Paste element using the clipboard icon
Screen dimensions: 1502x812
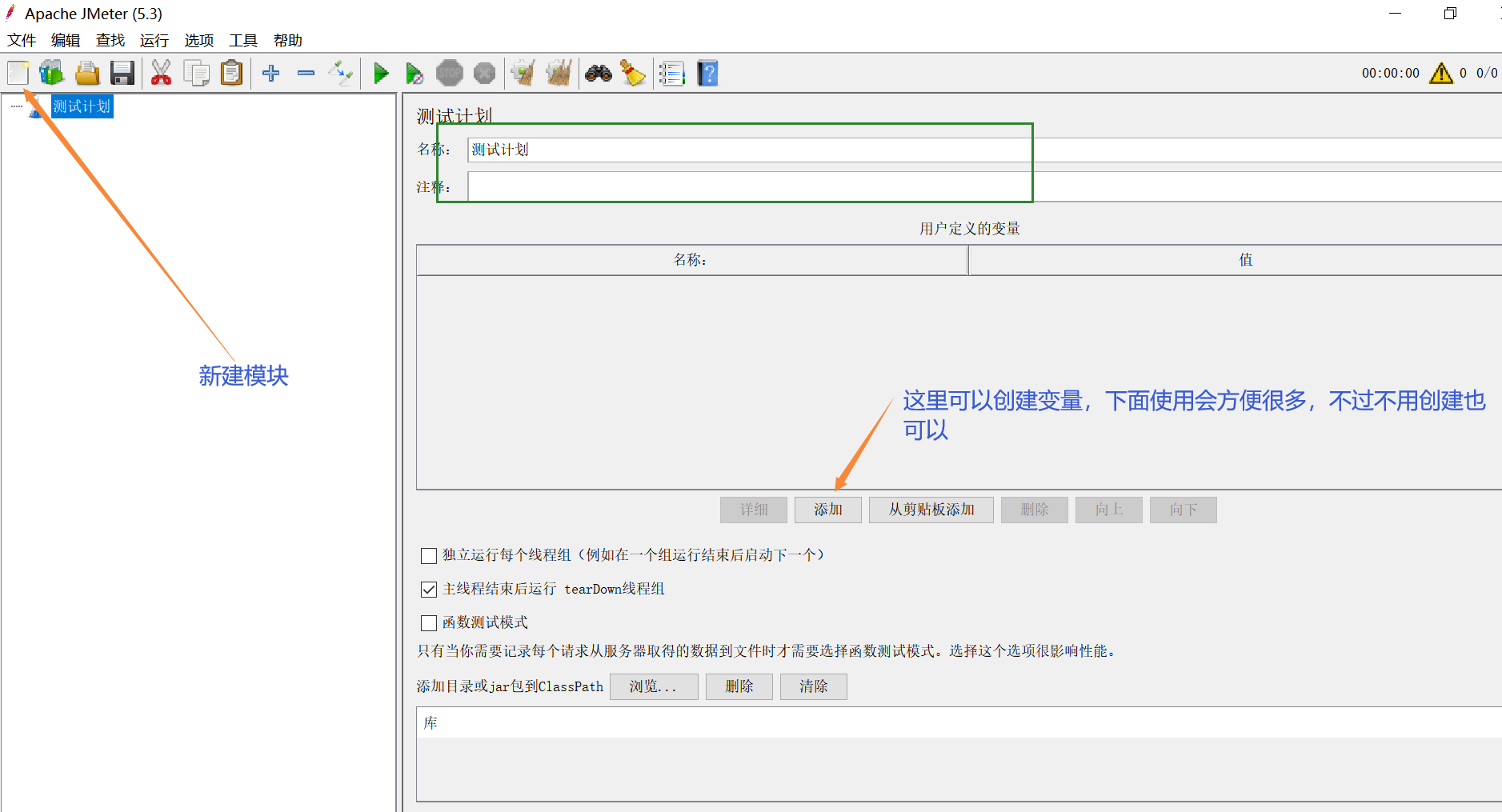[231, 73]
